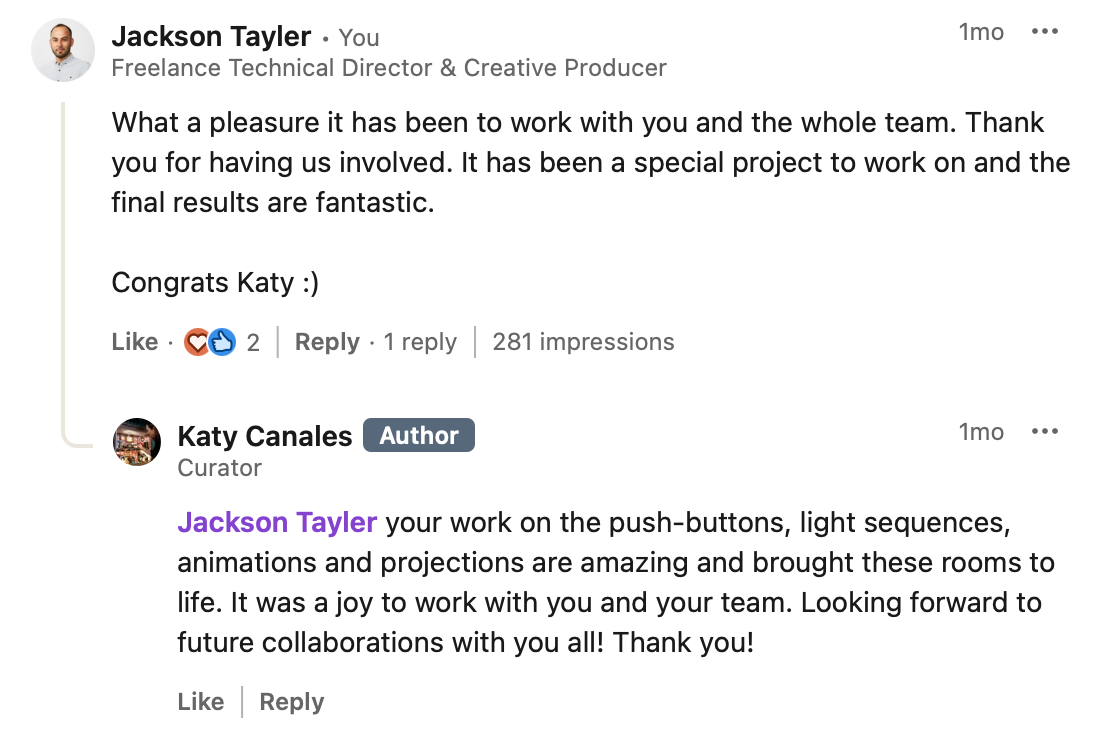View the reactions count of 2

pyautogui.click(x=253, y=343)
